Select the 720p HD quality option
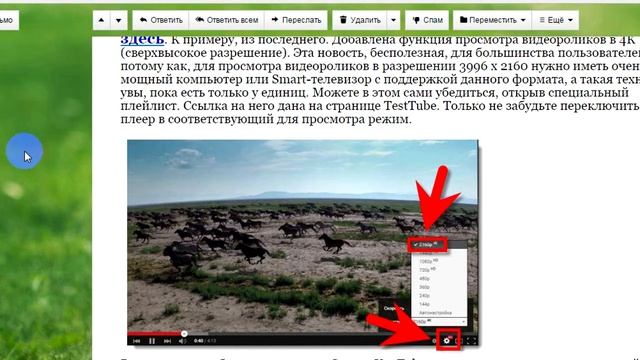The width and height of the screenshot is (640, 360). [427, 270]
